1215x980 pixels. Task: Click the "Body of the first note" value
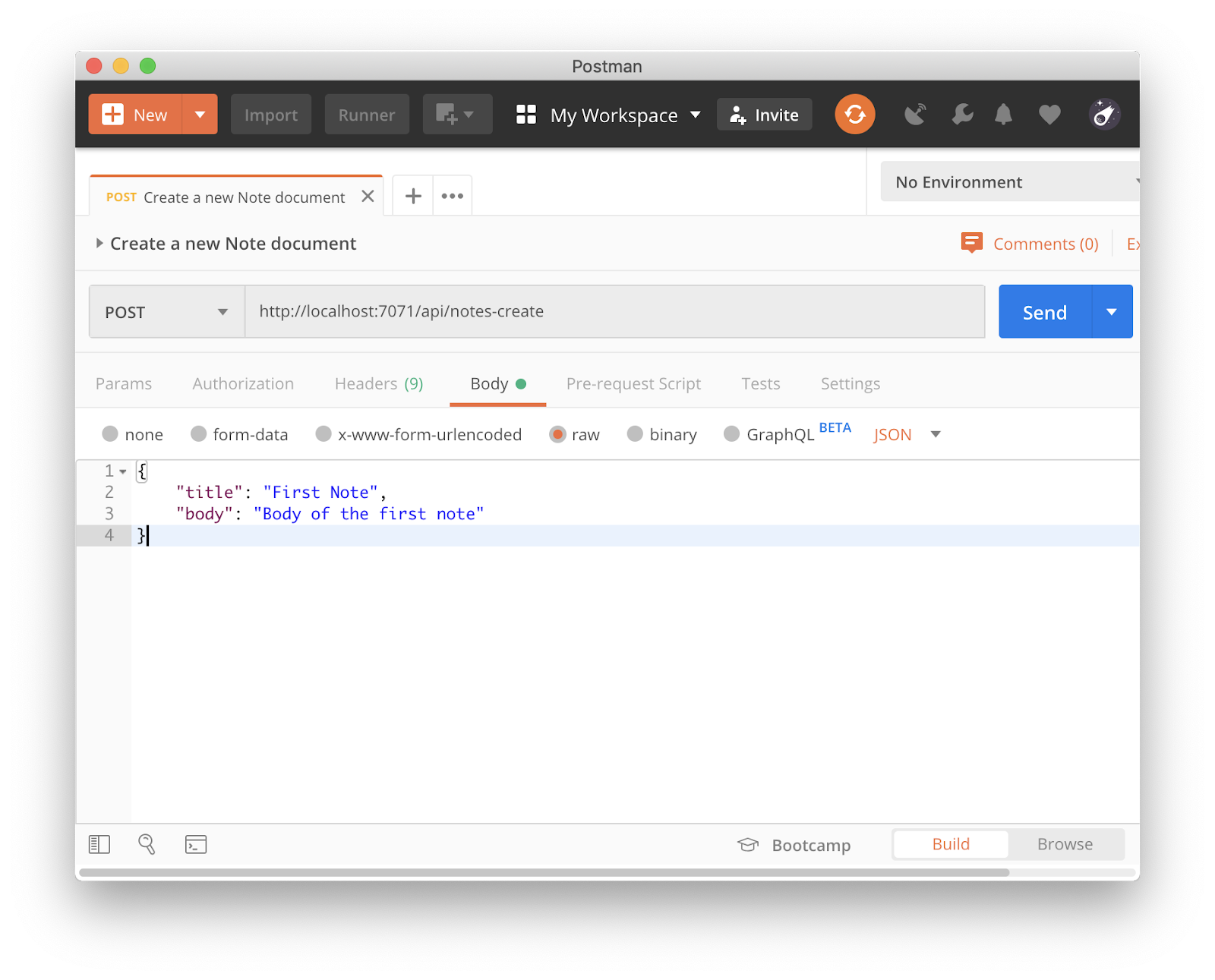(x=369, y=514)
